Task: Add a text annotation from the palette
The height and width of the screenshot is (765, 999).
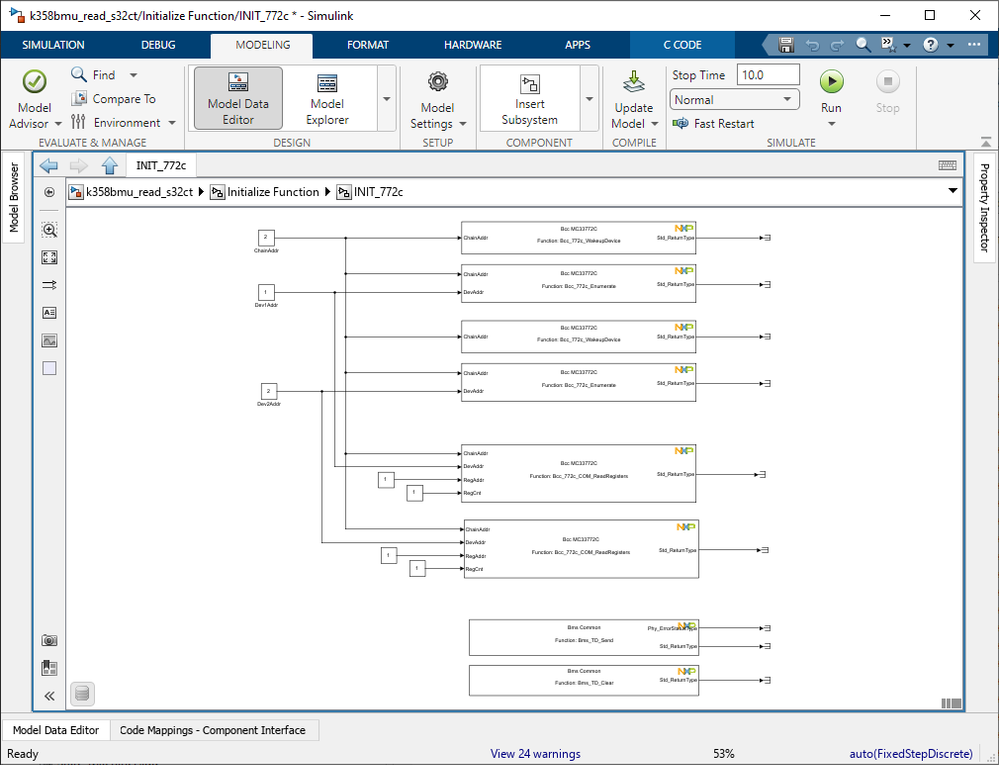Action: click(49, 313)
